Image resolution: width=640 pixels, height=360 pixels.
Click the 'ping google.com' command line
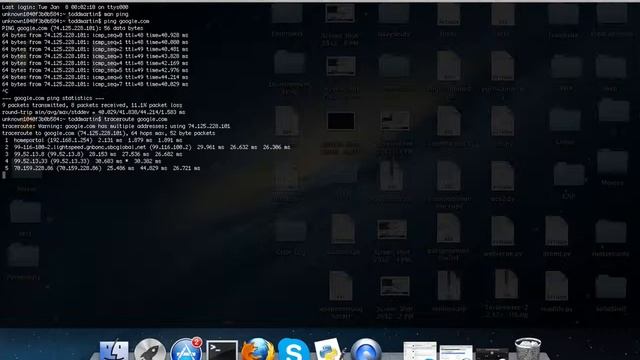(x=76, y=21)
